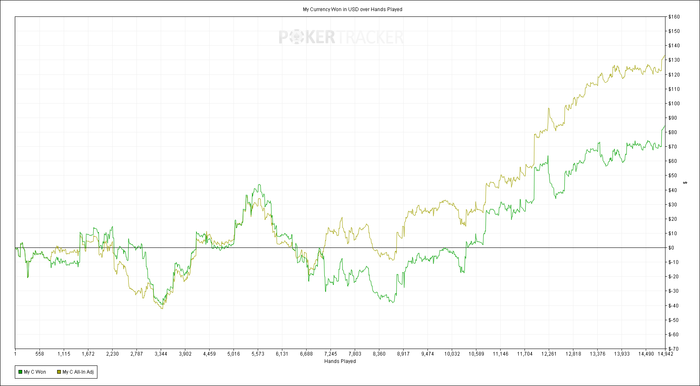This screenshot has height=386, width=700.
Task: Click the 11,146 x-axis tick label
Action: coord(500,354)
